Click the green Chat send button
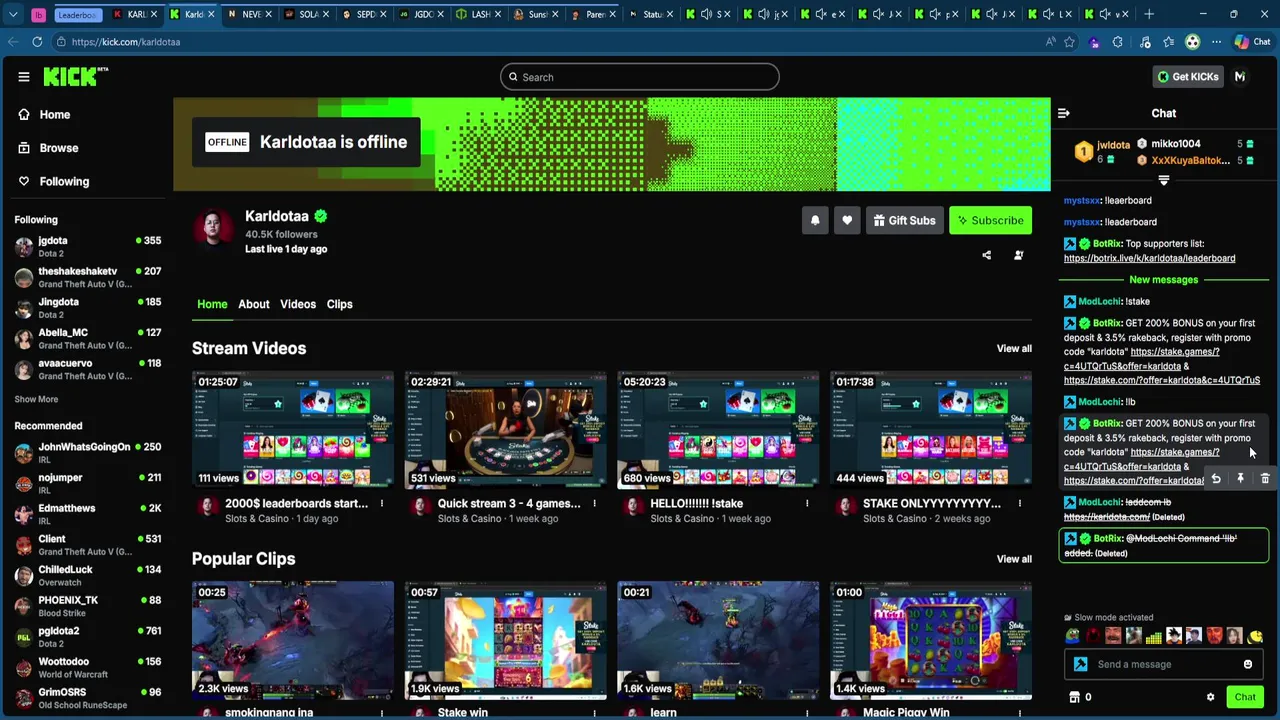Viewport: 1280px width, 720px height. (1245, 697)
